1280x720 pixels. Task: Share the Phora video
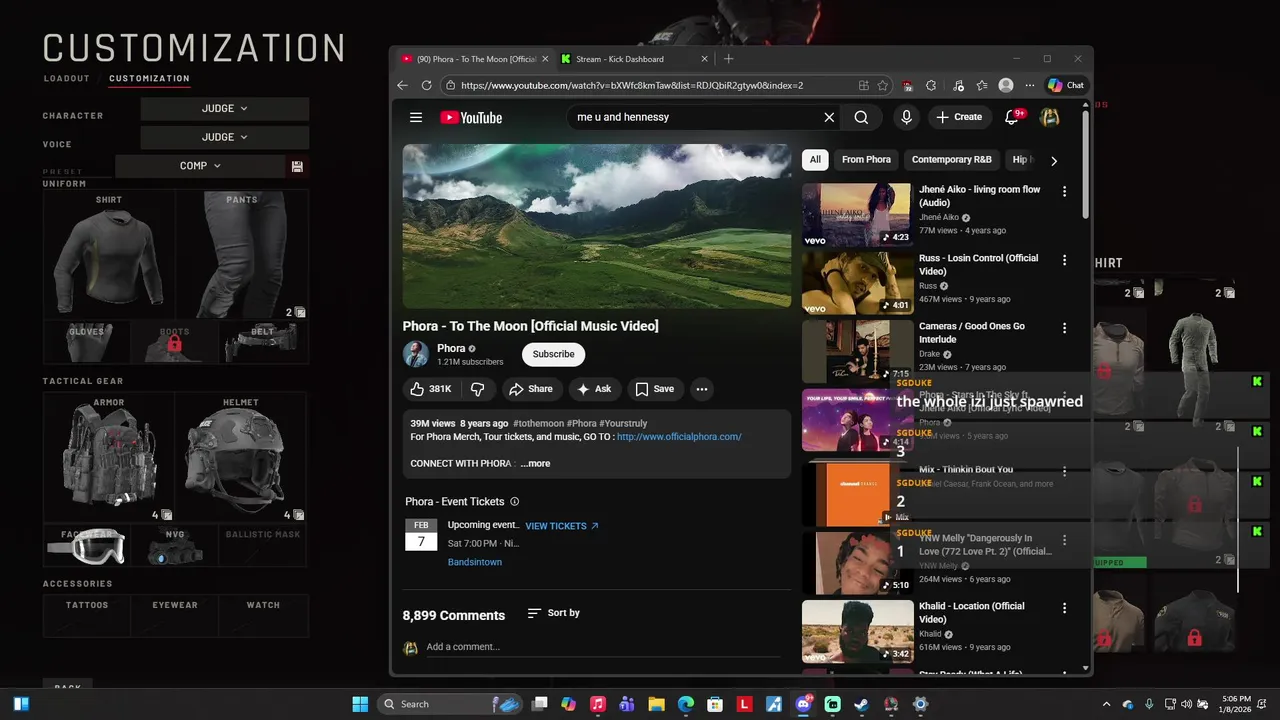(x=530, y=389)
